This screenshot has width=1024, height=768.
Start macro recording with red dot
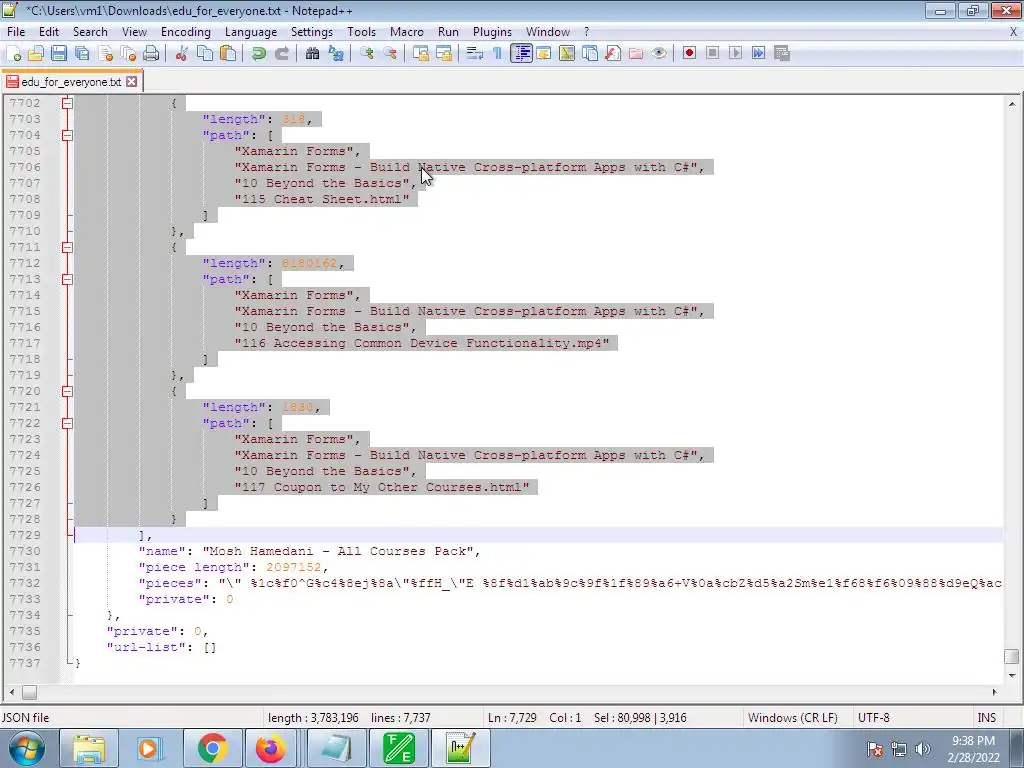pos(689,54)
